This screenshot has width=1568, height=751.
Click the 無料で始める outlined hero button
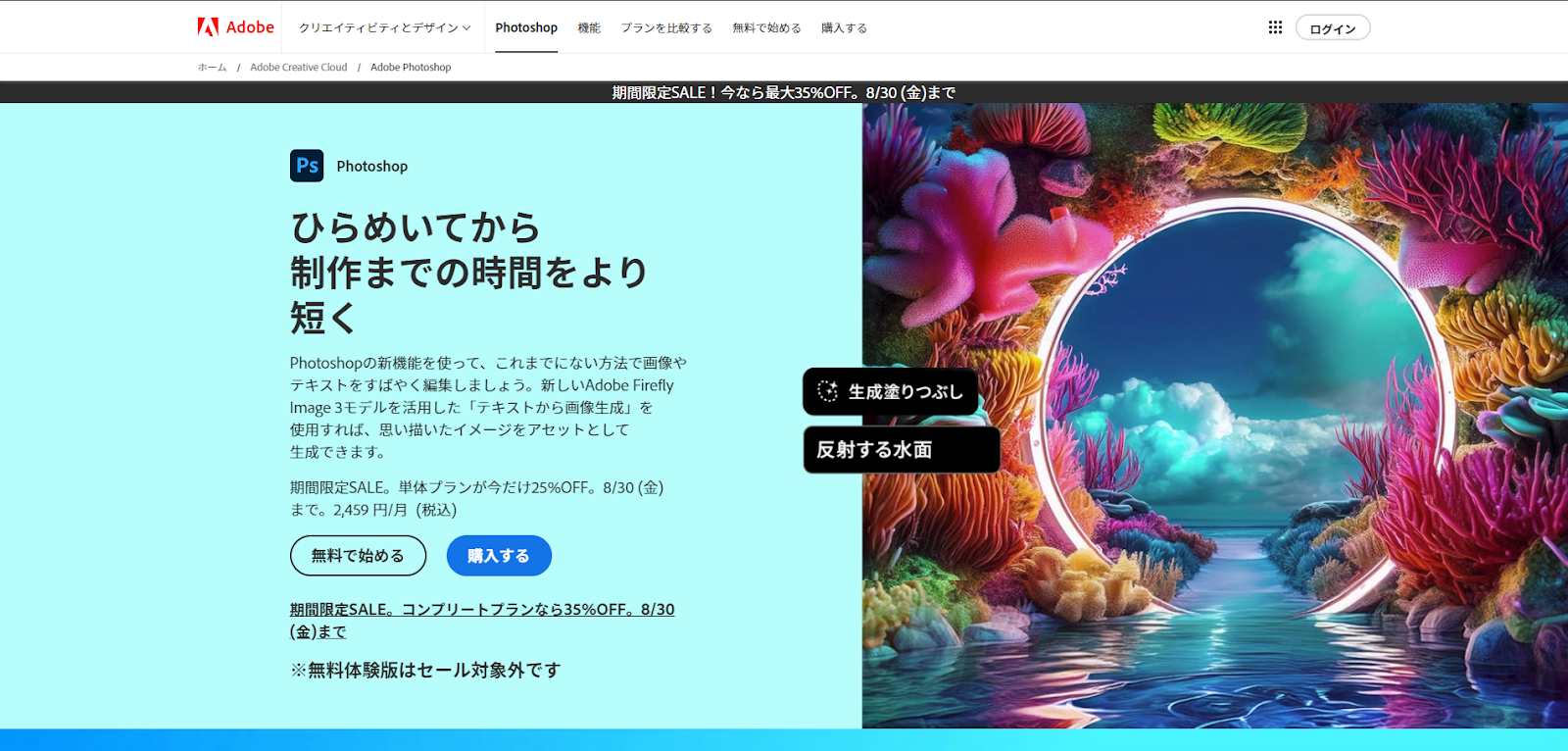359,556
